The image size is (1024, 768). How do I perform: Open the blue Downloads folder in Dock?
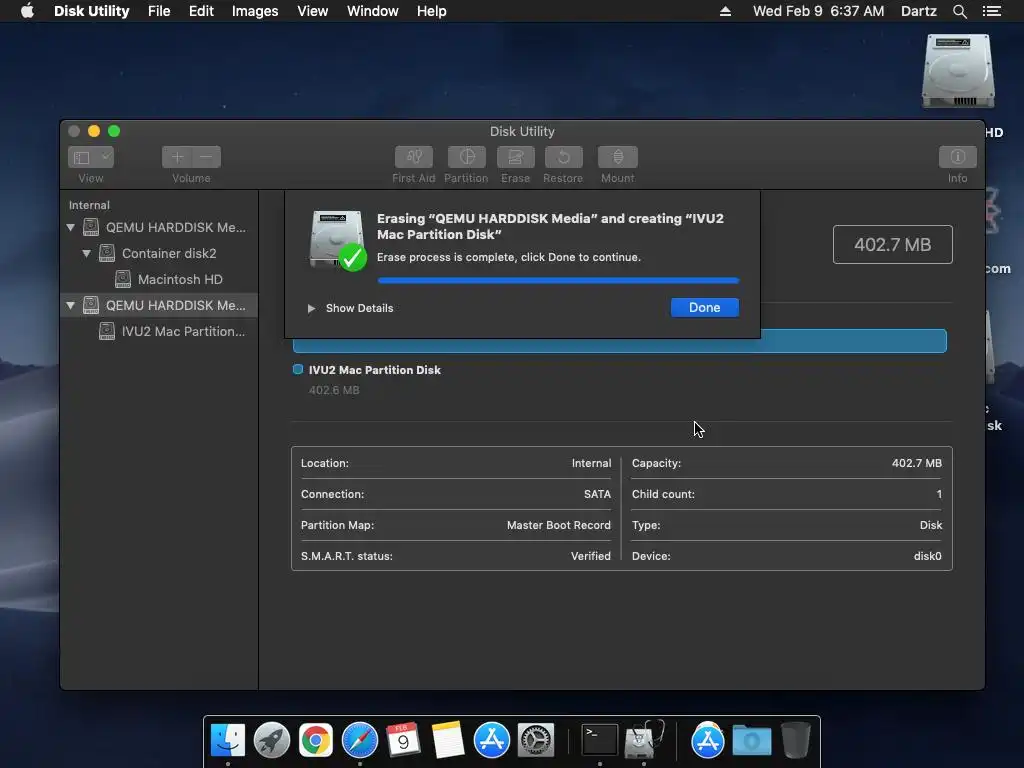[x=752, y=740]
